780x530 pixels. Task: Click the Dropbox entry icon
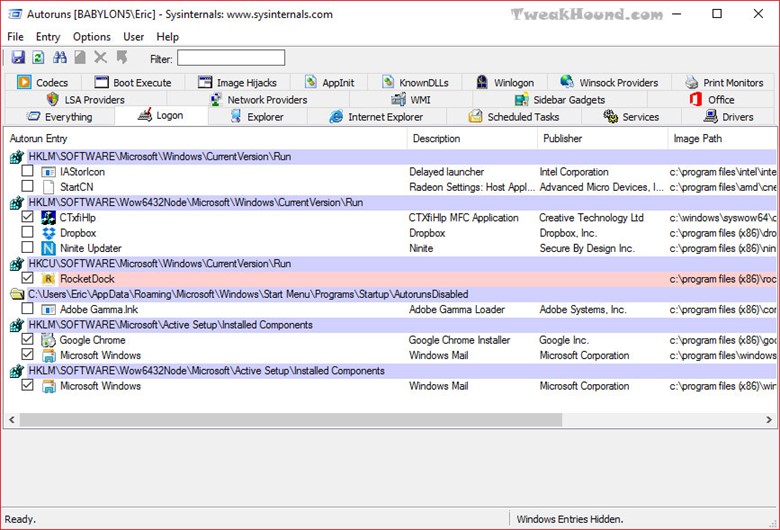point(48,233)
